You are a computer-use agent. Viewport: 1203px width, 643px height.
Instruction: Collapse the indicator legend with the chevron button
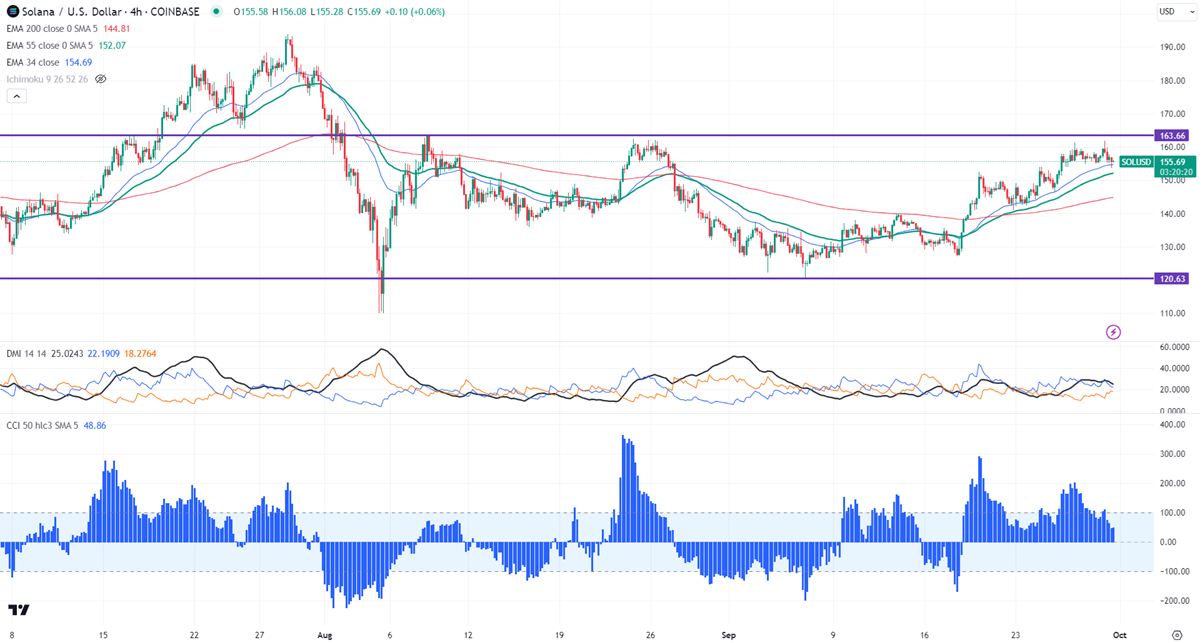[16, 96]
